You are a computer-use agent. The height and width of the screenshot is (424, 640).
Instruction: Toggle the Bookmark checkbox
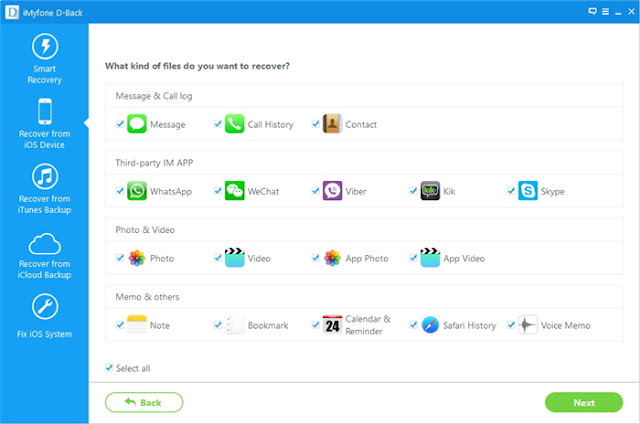click(218, 324)
